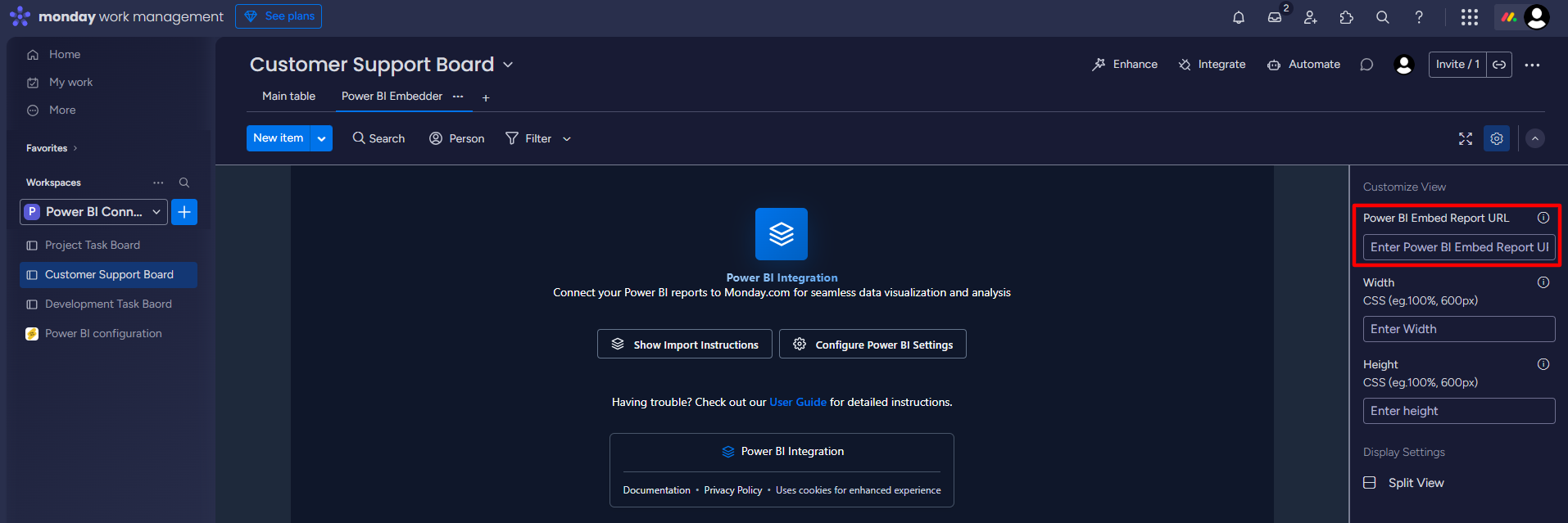
Task: Click the Power BI Integration layers logo
Action: [x=782, y=234]
